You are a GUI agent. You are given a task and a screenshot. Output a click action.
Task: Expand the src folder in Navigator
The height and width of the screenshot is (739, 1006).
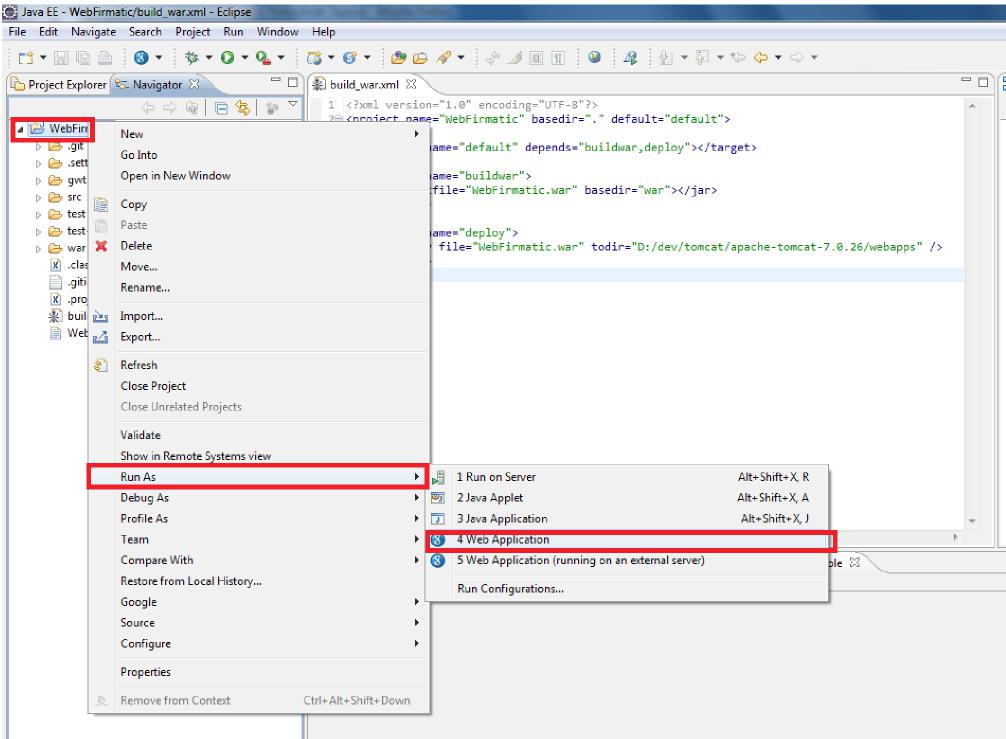[x=40, y=198]
